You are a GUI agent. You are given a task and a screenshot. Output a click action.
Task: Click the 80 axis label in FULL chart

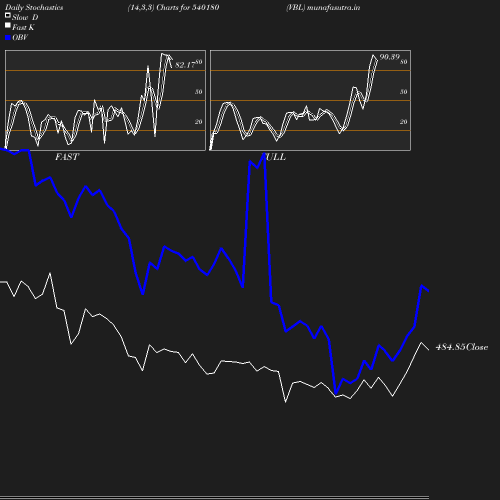pos(403,62)
